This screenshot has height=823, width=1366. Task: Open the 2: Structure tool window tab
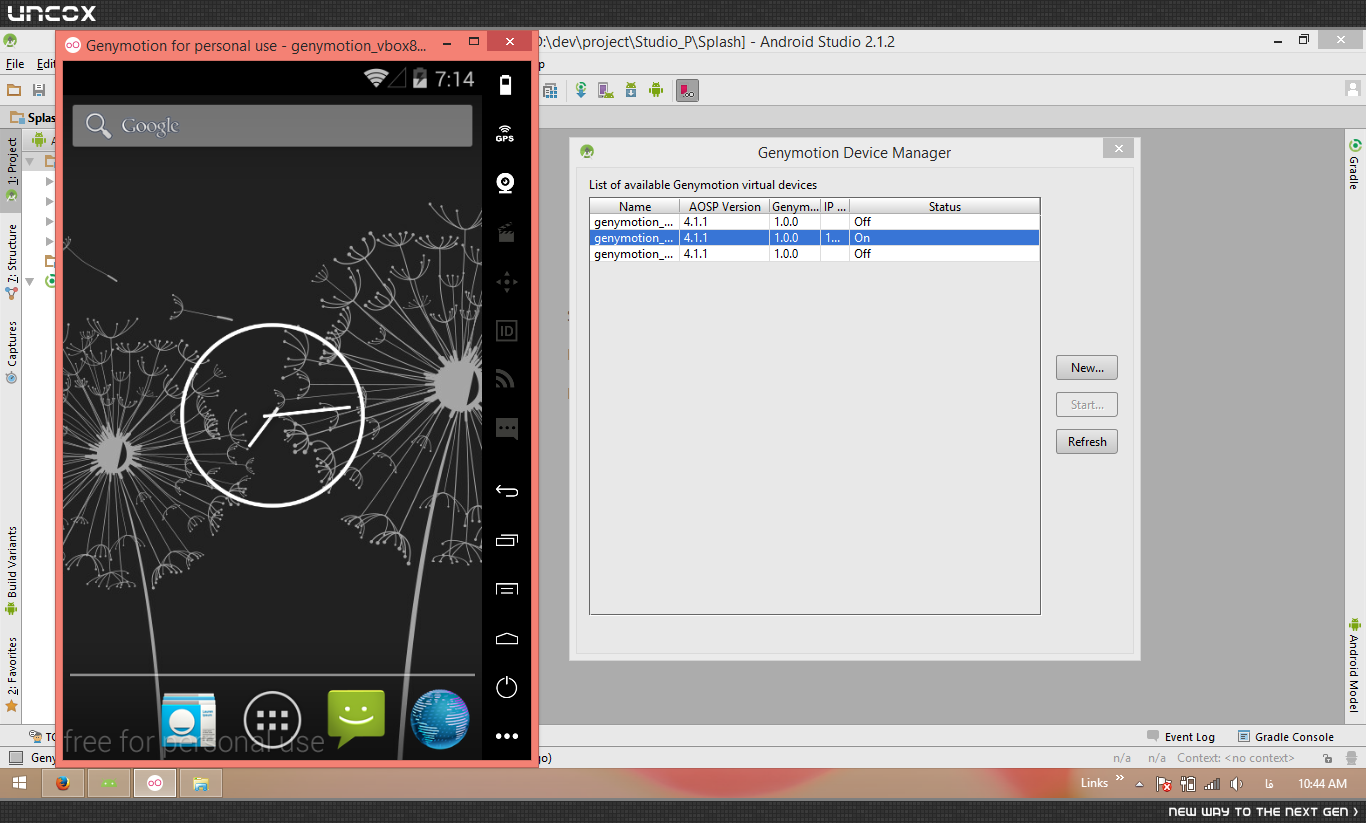click(11, 262)
